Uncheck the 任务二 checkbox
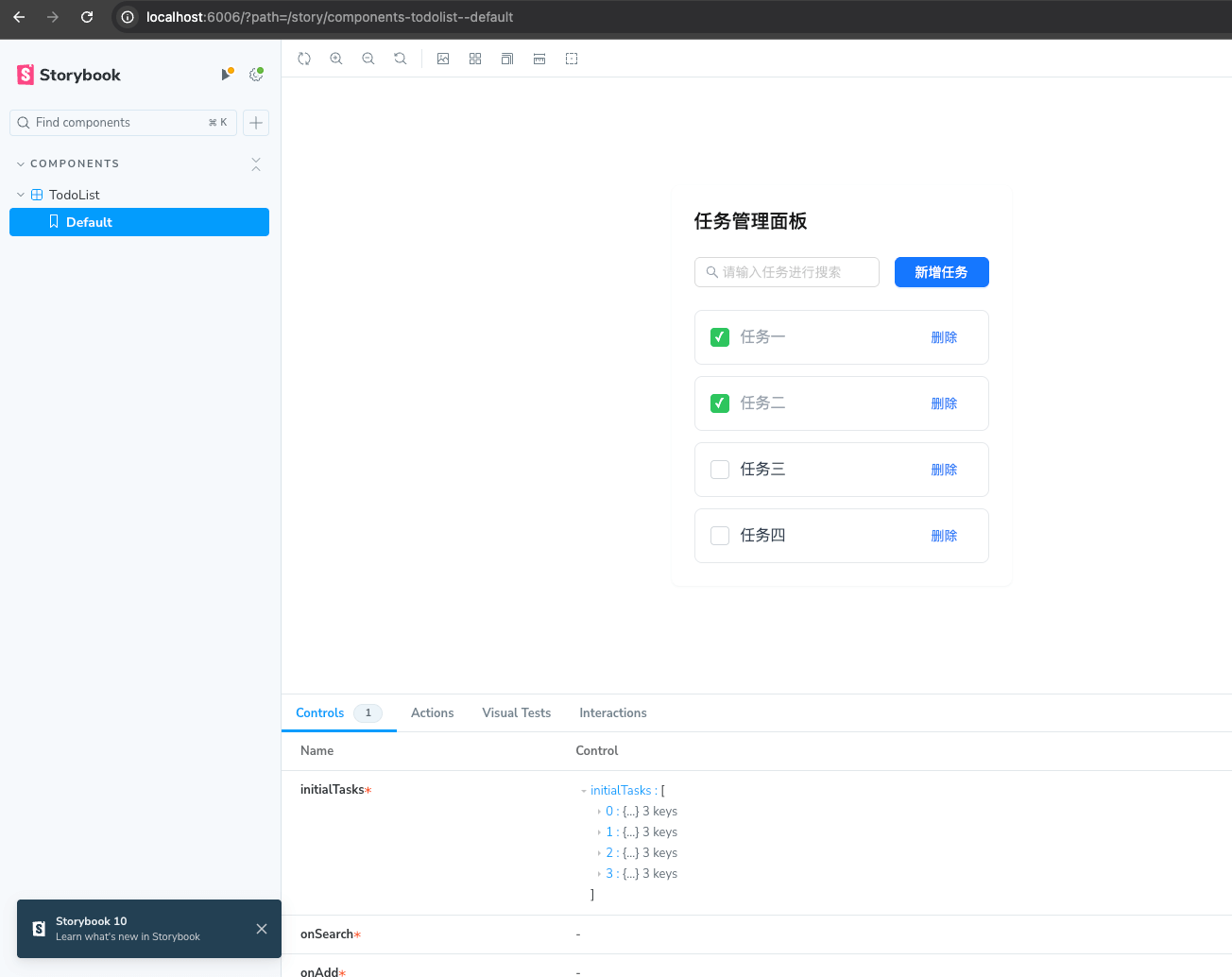The image size is (1232, 977). 720,403
